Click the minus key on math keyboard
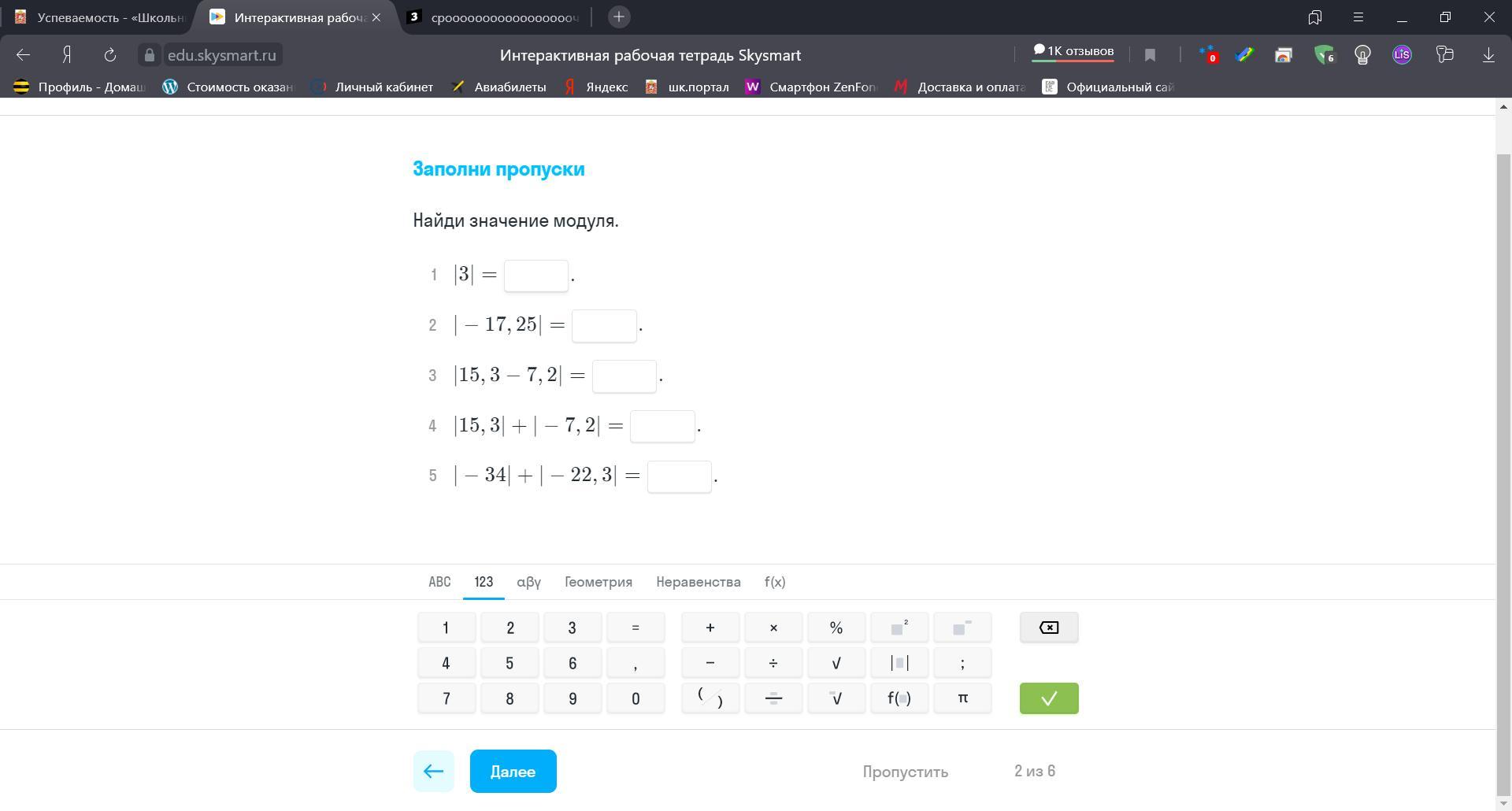 710,663
